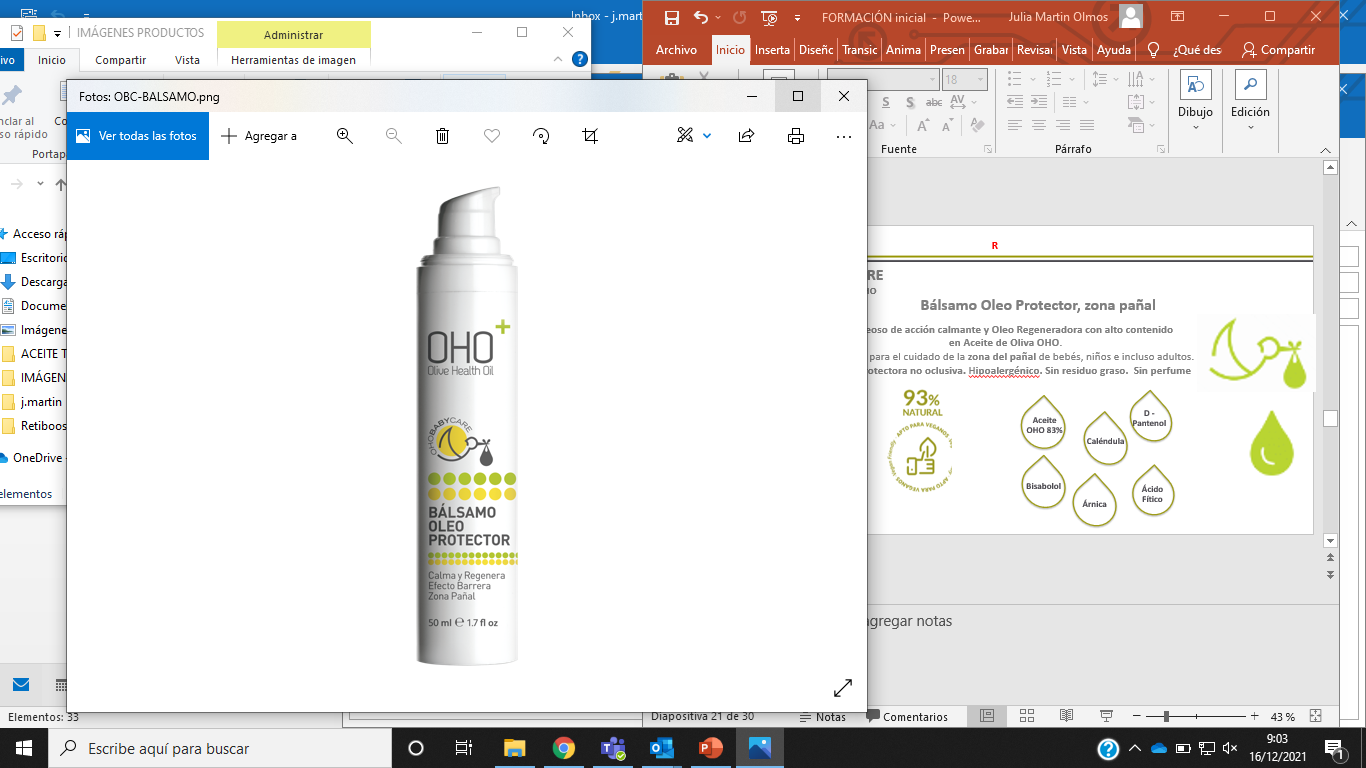Open the Photos 'more options' ellipsis

pos(844,136)
